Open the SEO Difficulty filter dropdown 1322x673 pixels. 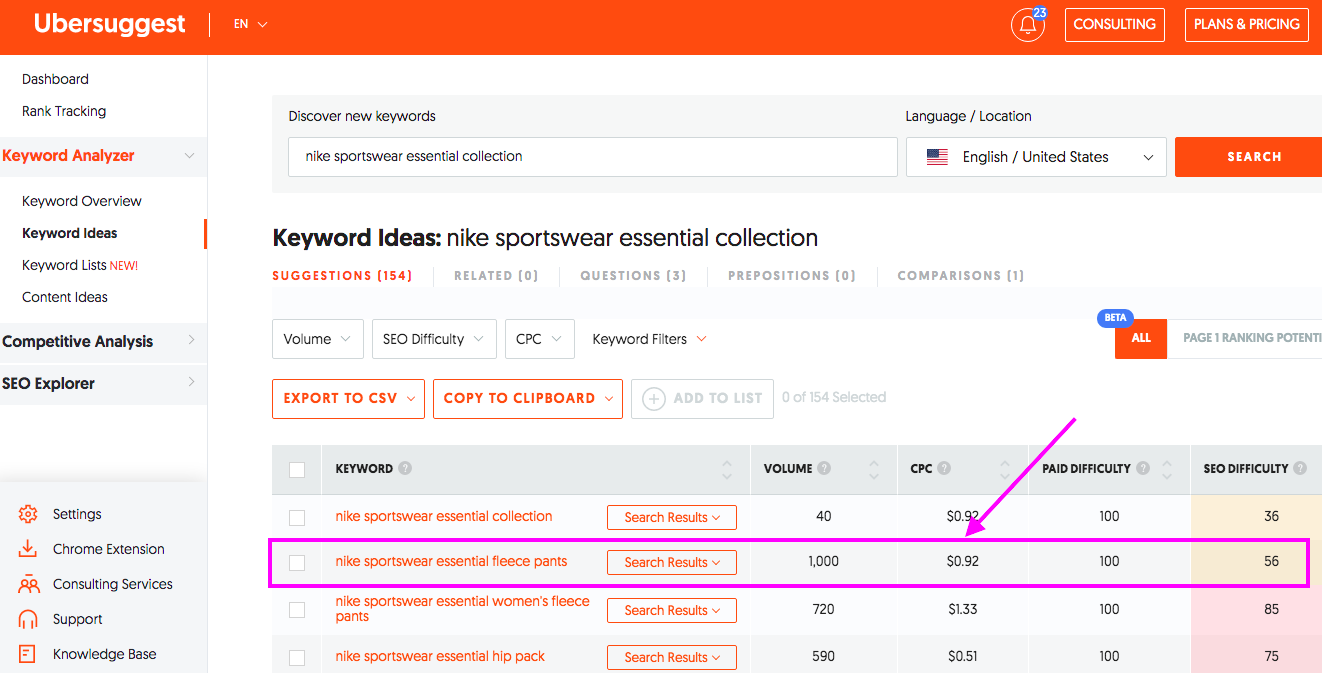[x=434, y=339]
